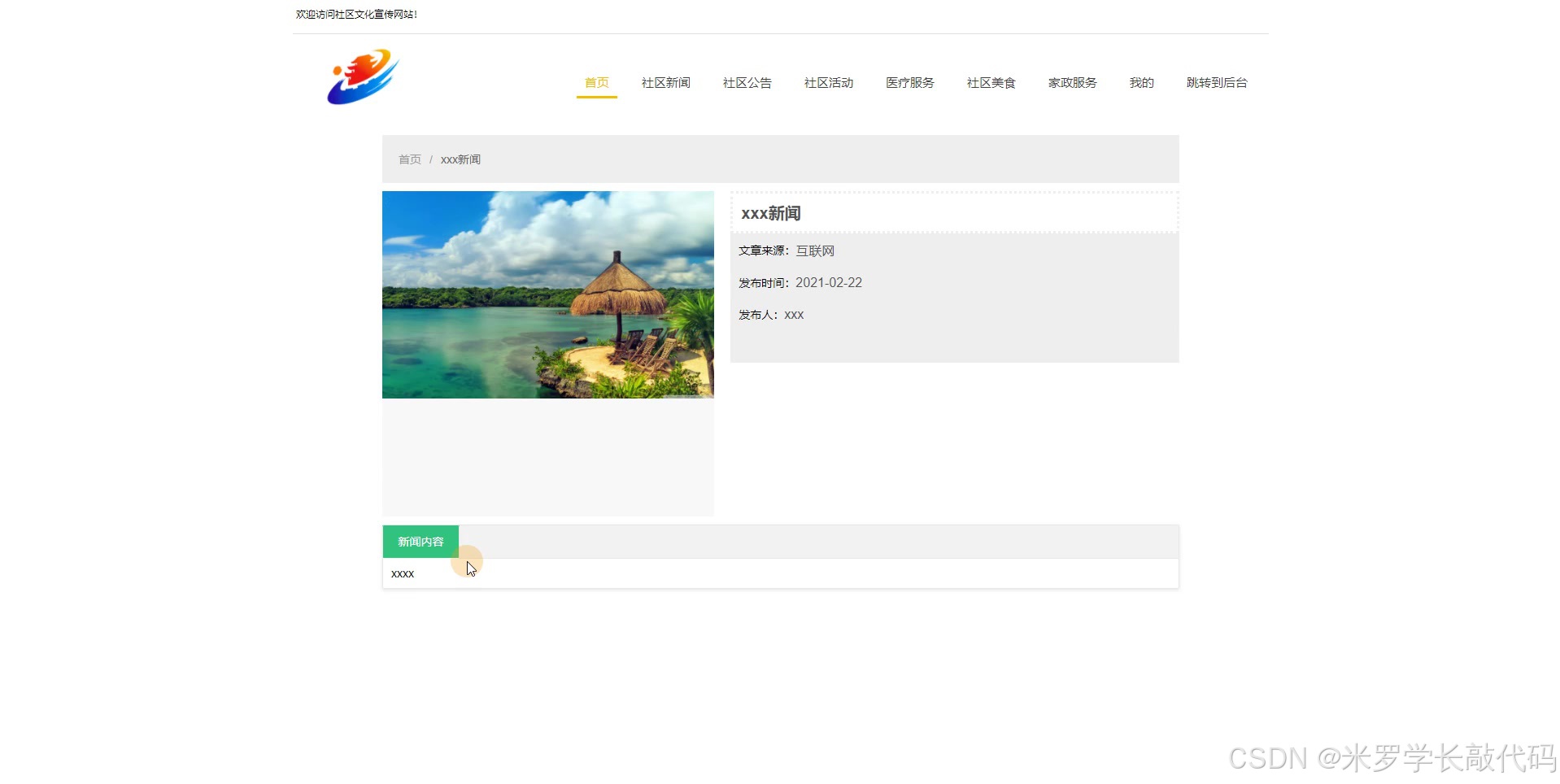Open the 社区美食 navigation item
Image resolution: width=1560 pixels, height=784 pixels.
point(990,82)
